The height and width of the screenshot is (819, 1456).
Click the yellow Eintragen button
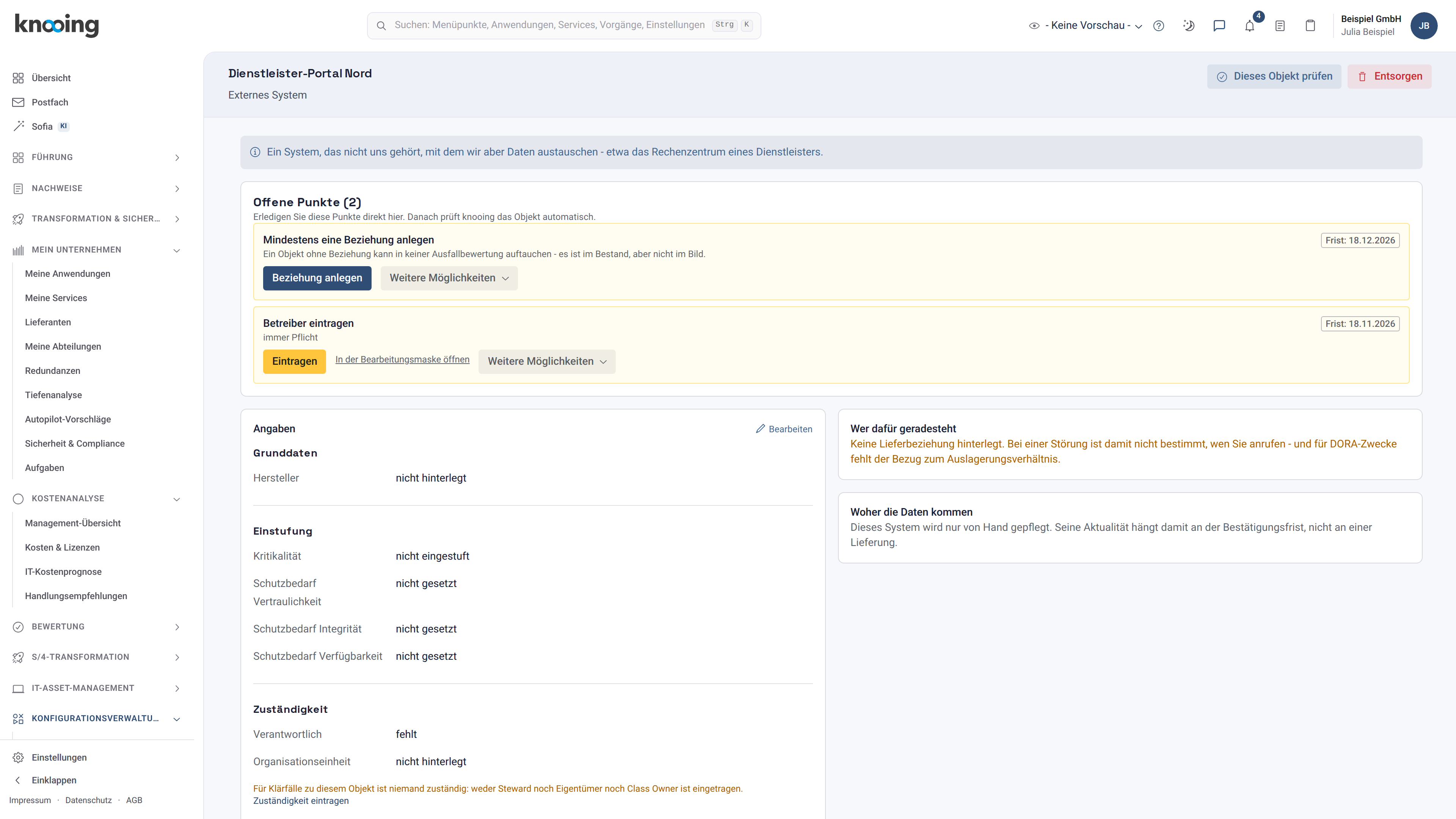click(x=295, y=362)
